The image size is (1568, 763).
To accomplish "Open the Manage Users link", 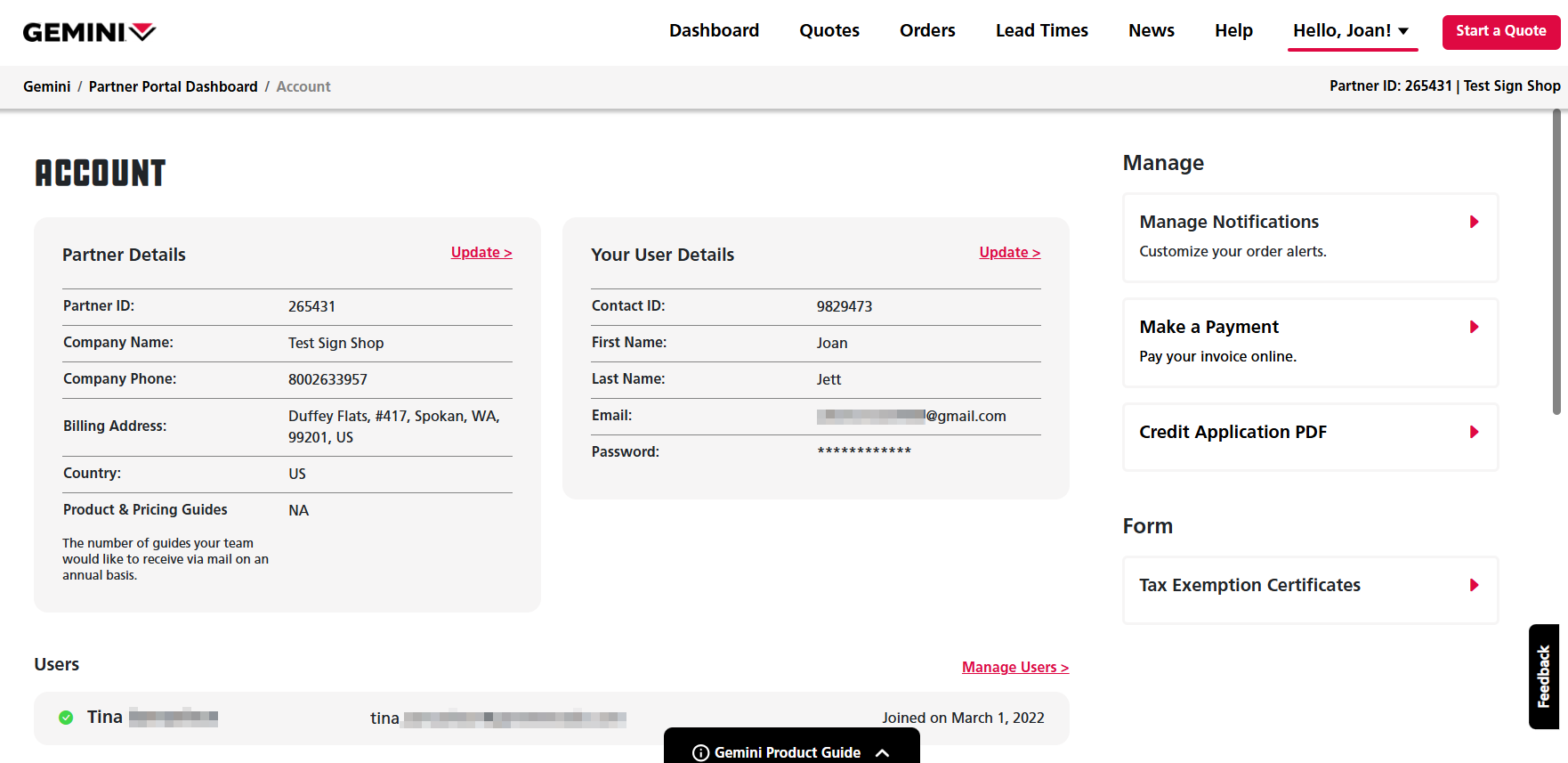I will click(1014, 668).
